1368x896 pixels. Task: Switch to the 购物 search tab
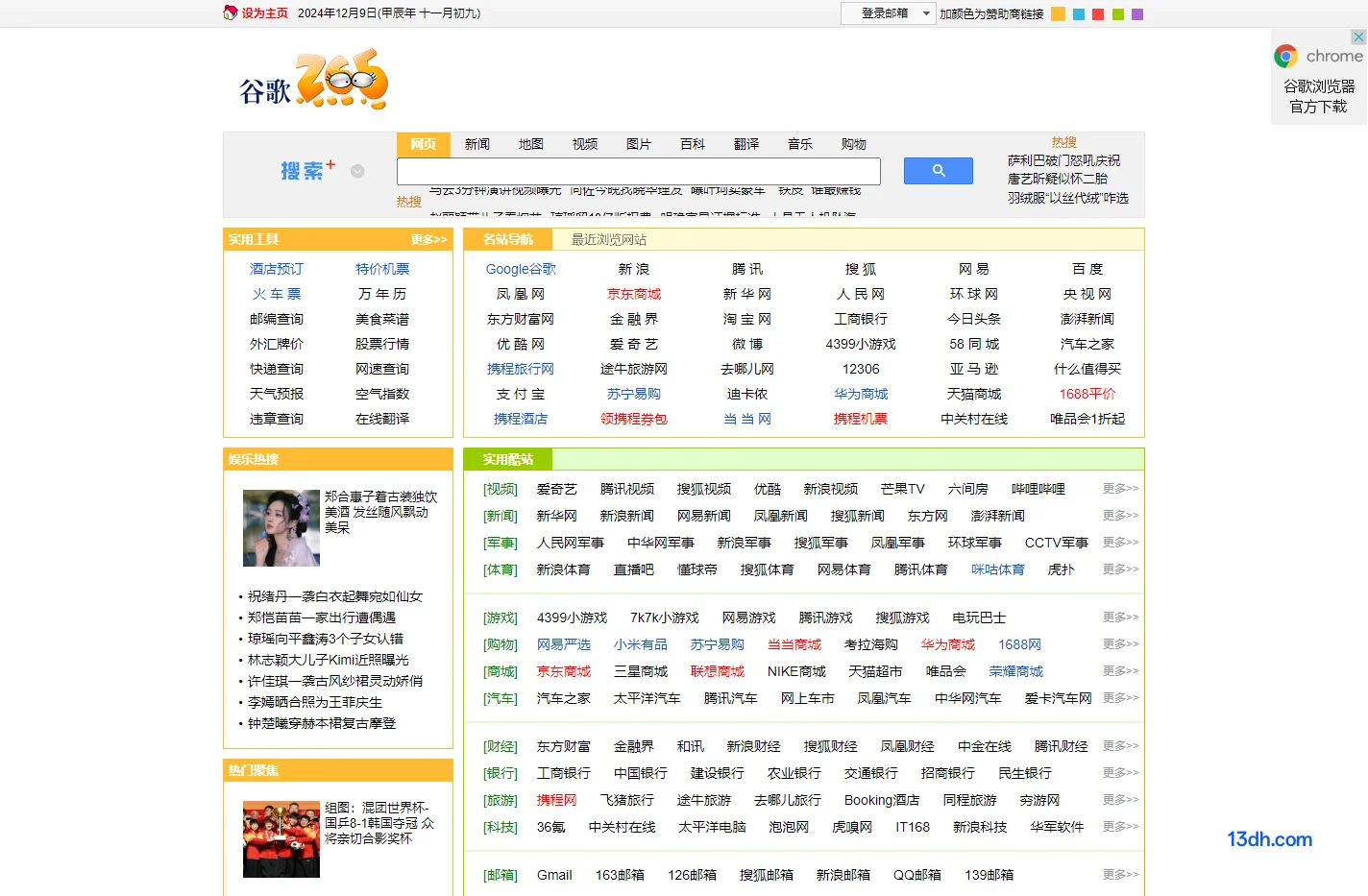[854, 144]
